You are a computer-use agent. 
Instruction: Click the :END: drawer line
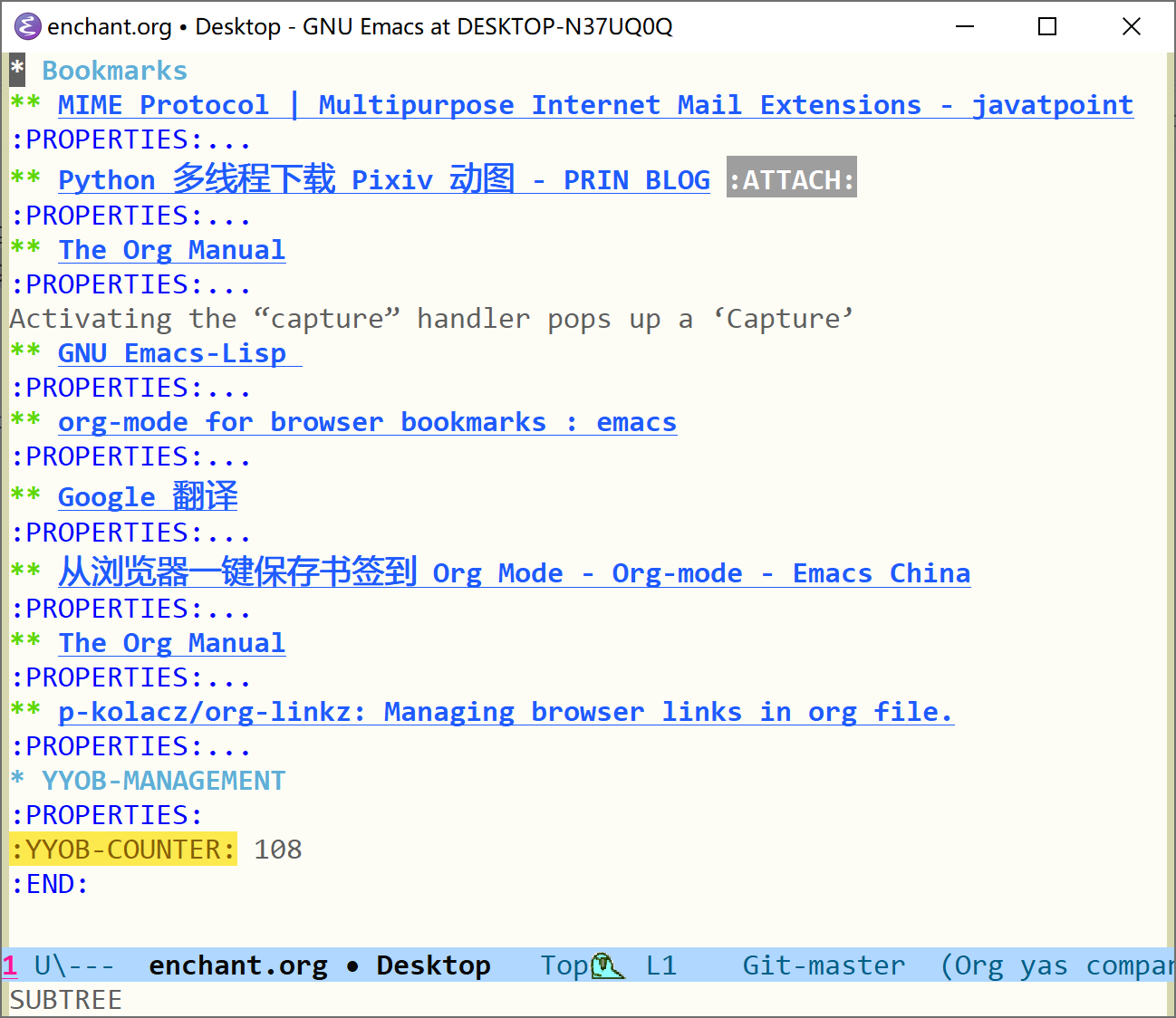click(49, 884)
